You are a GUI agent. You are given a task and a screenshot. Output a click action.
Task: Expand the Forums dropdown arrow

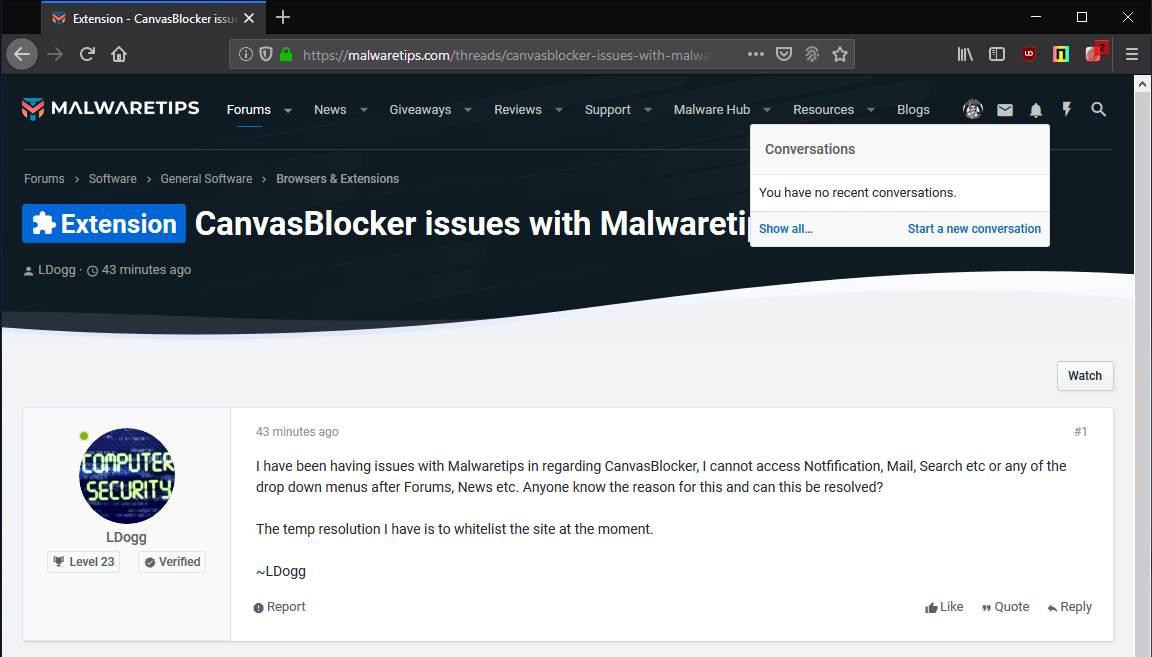pyautogui.click(x=288, y=110)
